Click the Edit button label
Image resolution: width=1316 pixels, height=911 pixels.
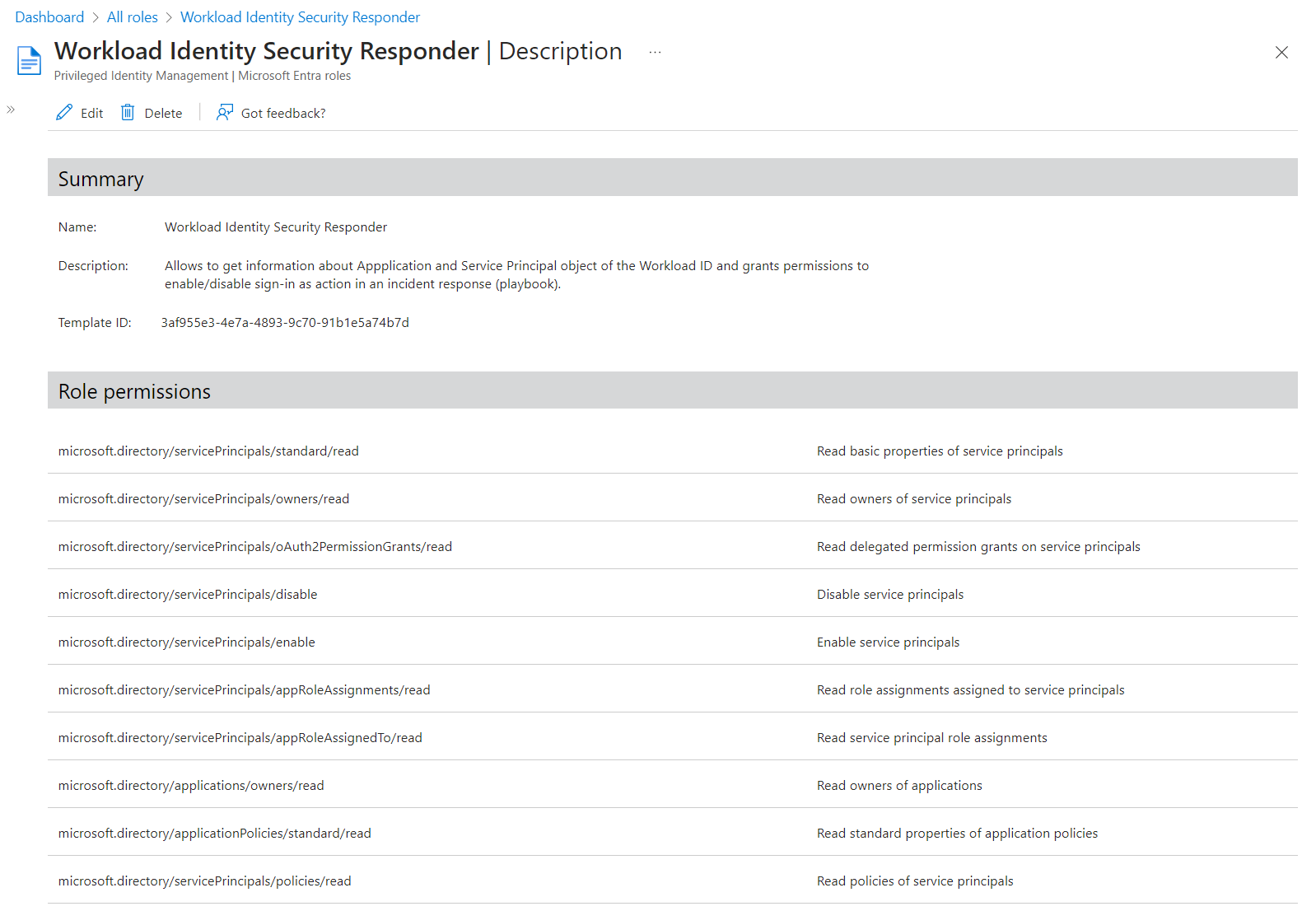click(x=91, y=114)
